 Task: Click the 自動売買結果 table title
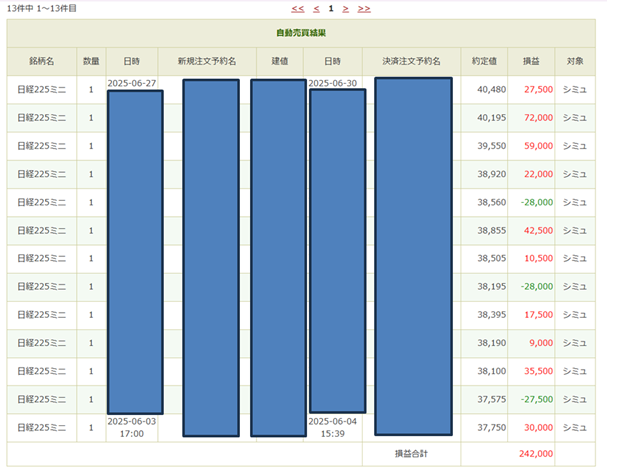tap(301, 33)
